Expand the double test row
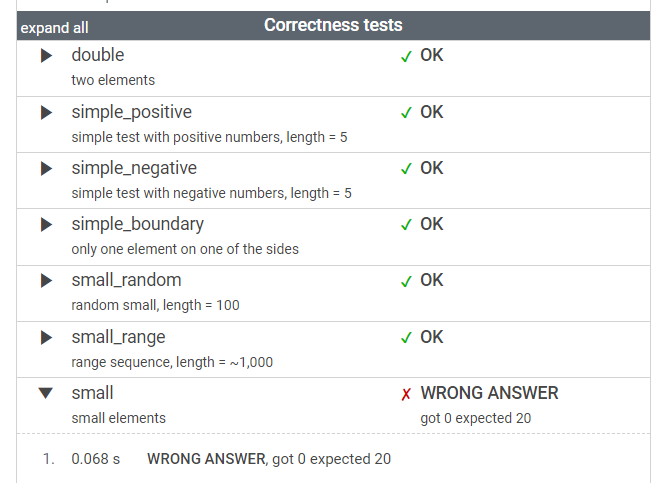This screenshot has width=664, height=483. point(46,55)
